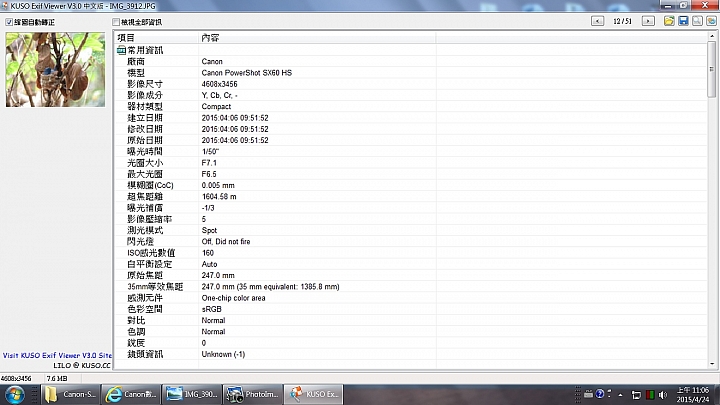Viewport: 720px width, 405px height.
Task: Click the 12 / 51 image counter
Action: [x=622, y=21]
